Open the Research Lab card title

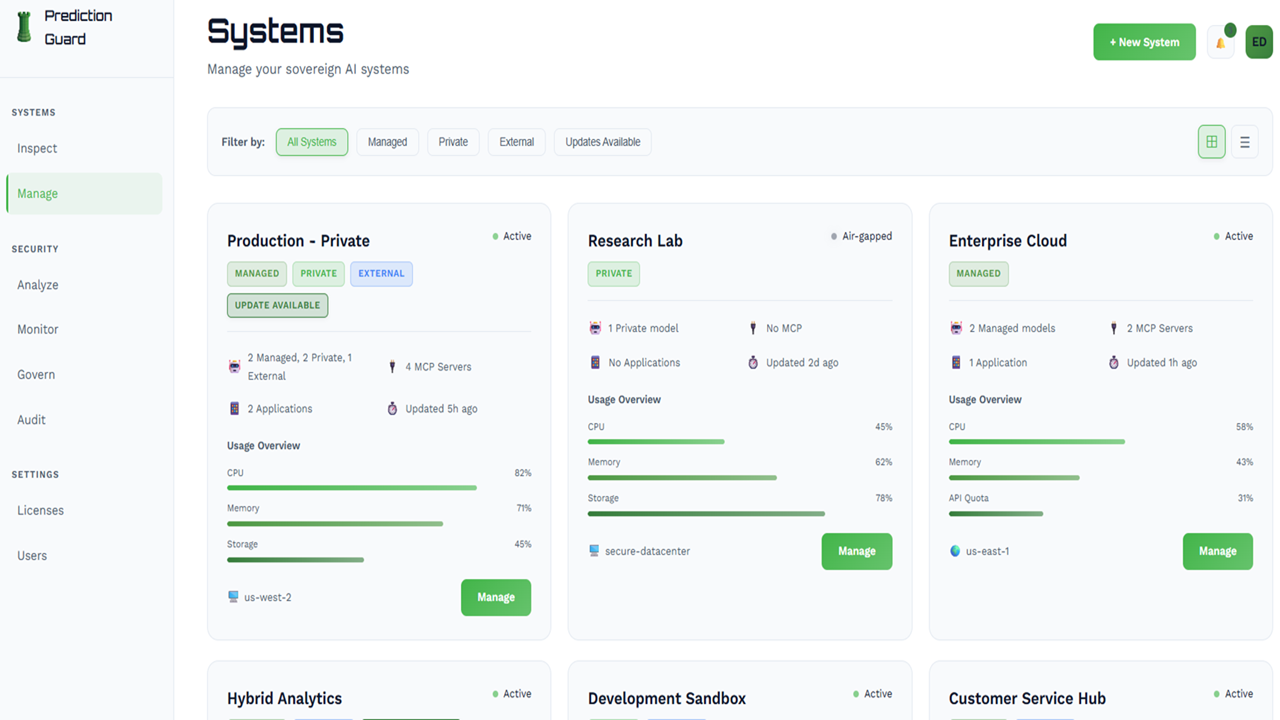[635, 241]
